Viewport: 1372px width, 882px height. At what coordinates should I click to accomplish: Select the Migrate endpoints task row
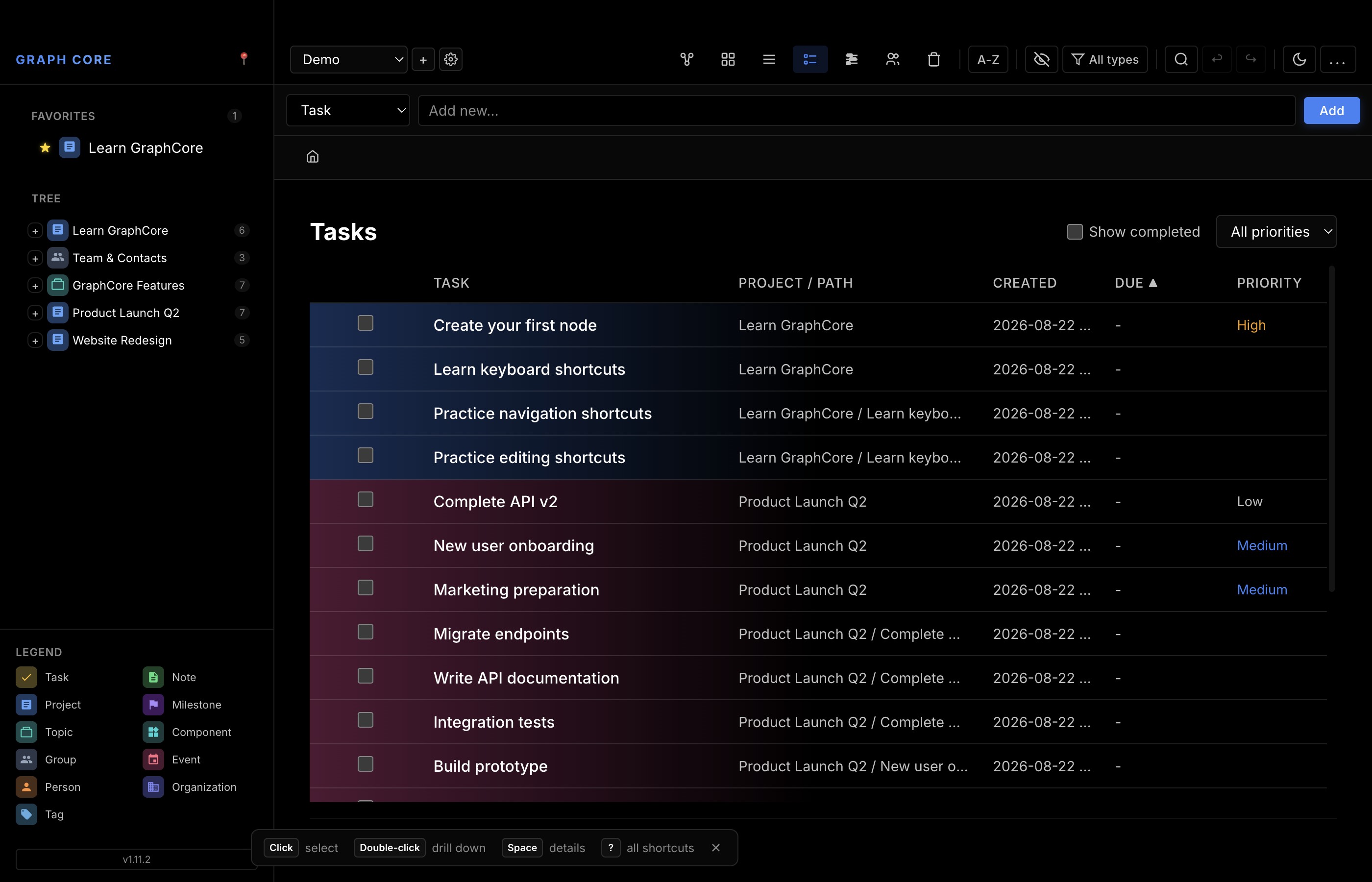(818, 634)
